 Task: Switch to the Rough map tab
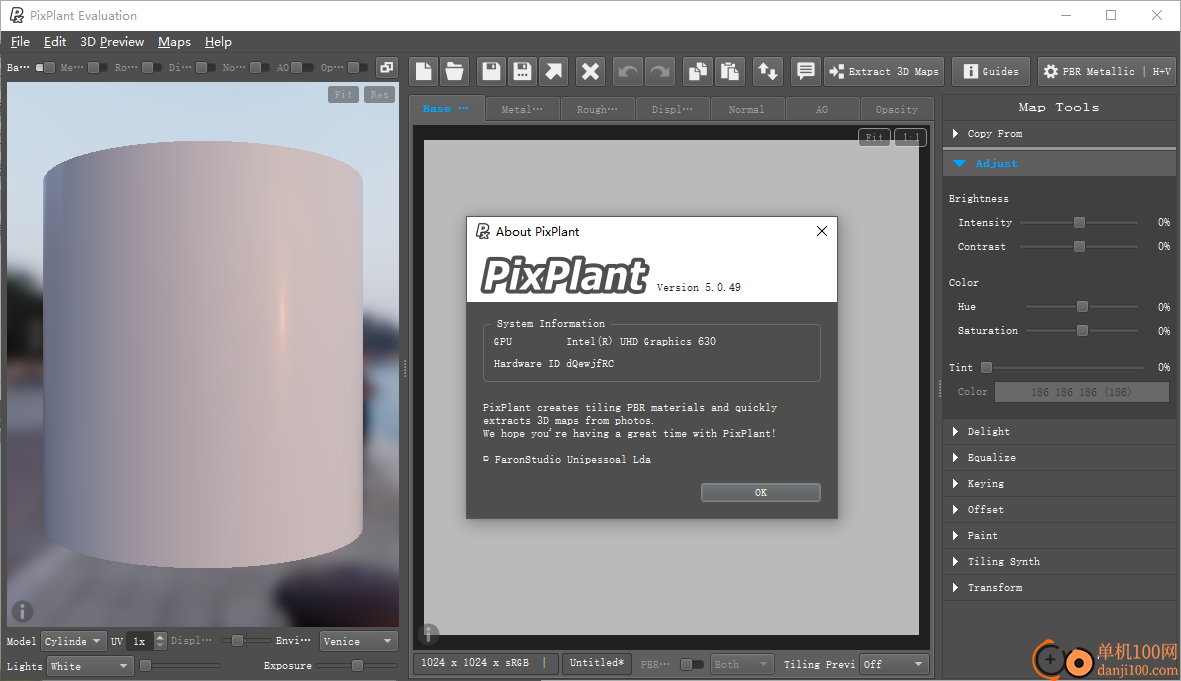(x=597, y=109)
